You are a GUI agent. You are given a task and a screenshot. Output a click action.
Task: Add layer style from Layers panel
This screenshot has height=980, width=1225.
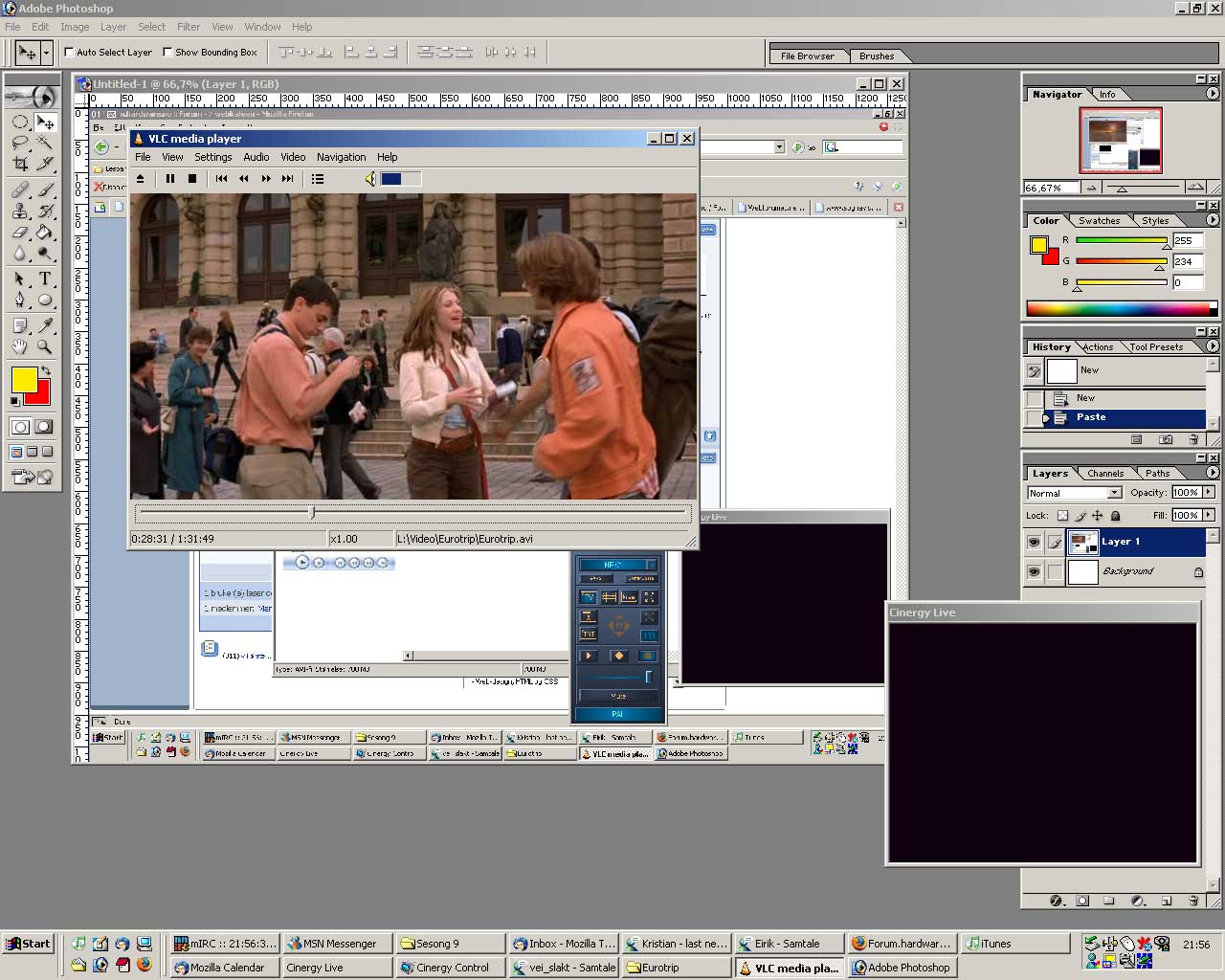pyautogui.click(x=1057, y=901)
